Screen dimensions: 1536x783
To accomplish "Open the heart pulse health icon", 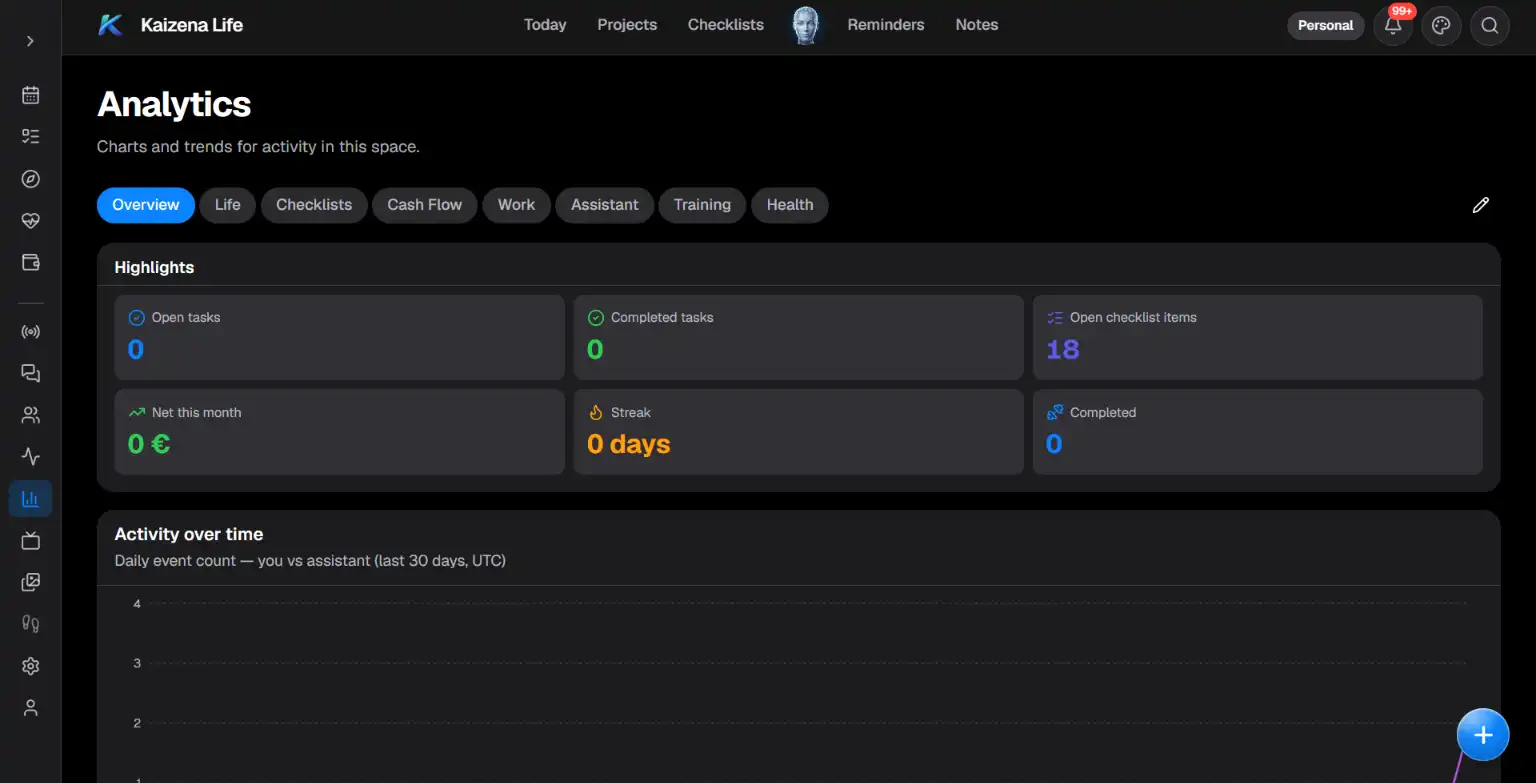I will [30, 221].
